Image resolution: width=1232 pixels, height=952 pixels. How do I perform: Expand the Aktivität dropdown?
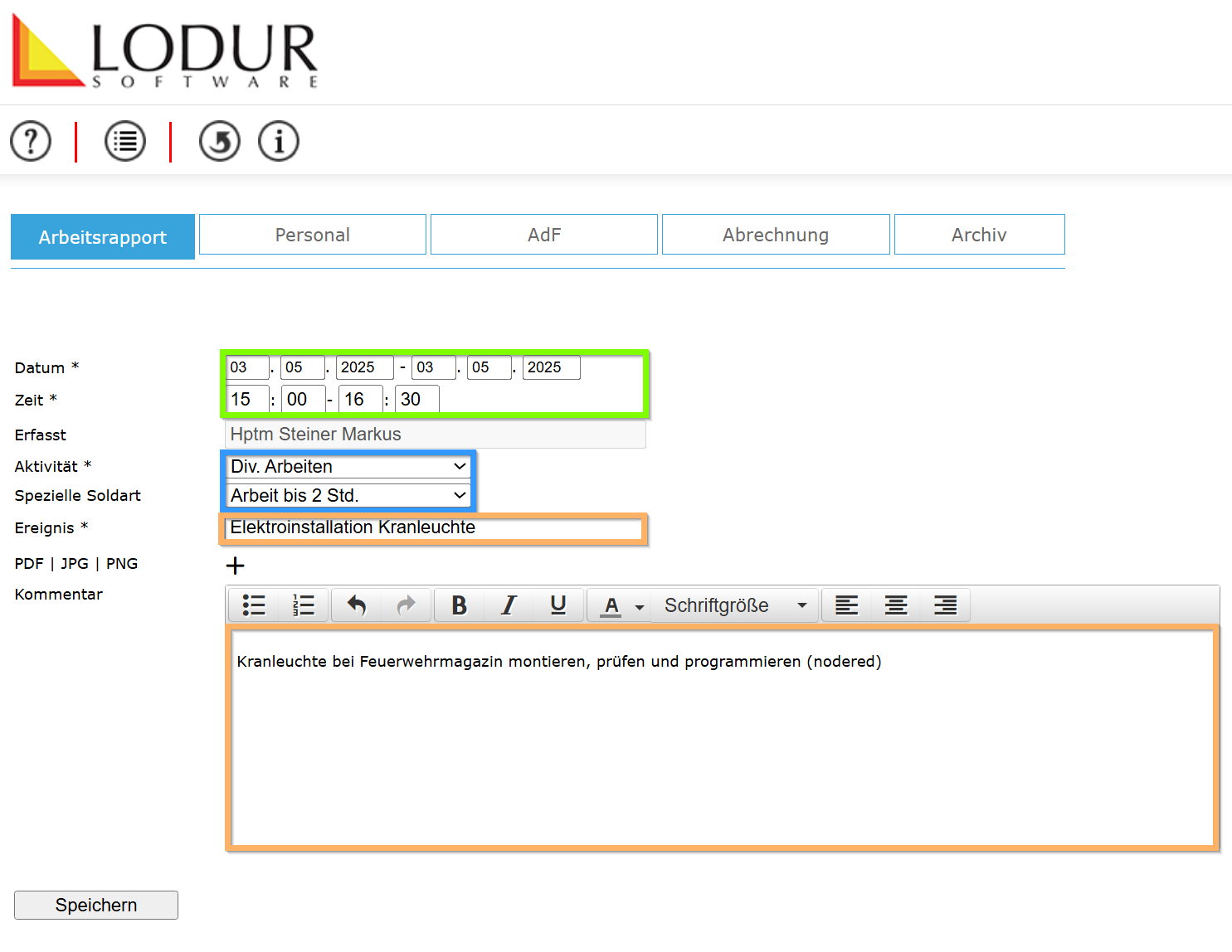click(x=348, y=467)
